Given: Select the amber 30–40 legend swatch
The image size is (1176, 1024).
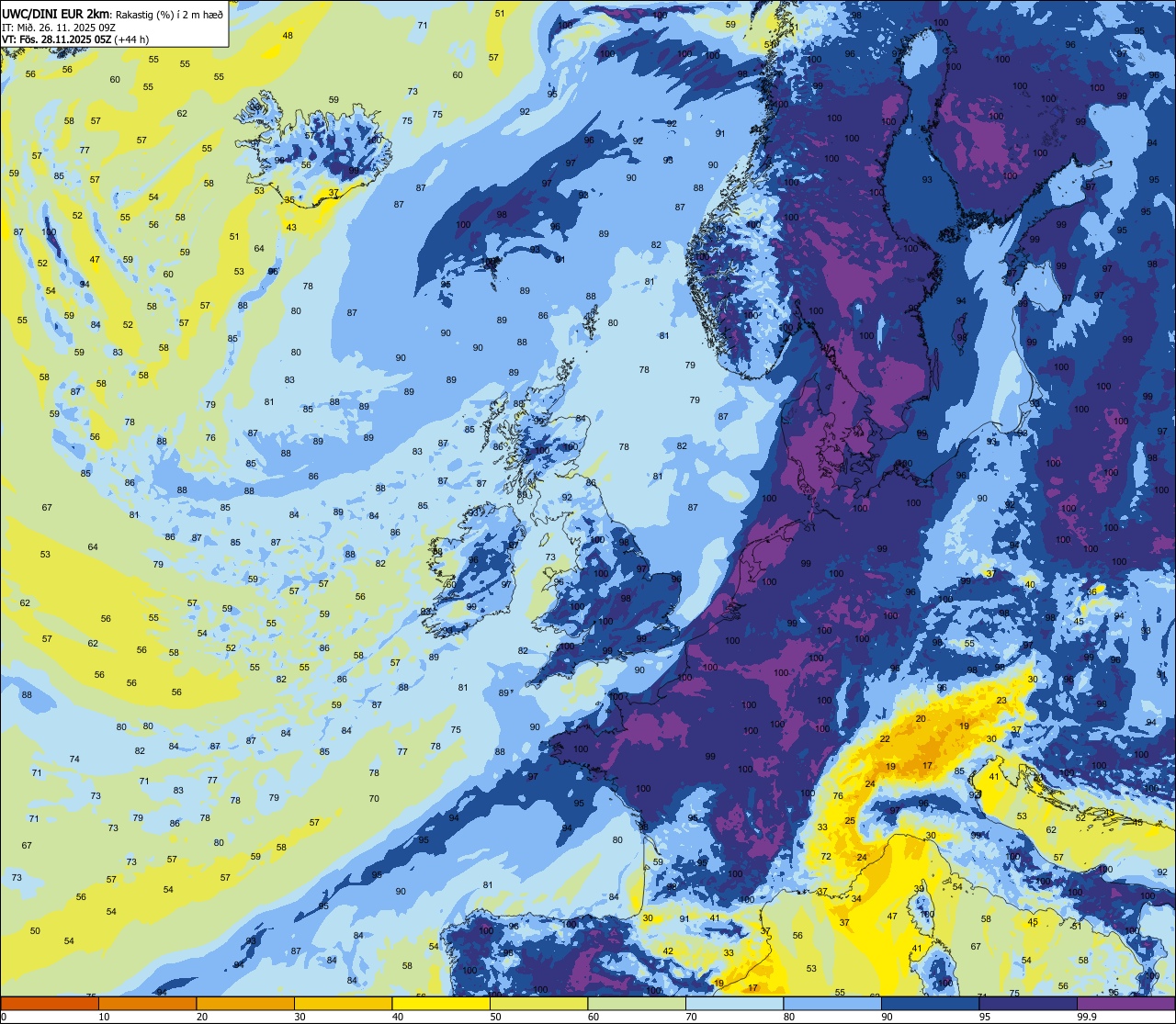Looking at the screenshot, I should click(x=343, y=1003).
